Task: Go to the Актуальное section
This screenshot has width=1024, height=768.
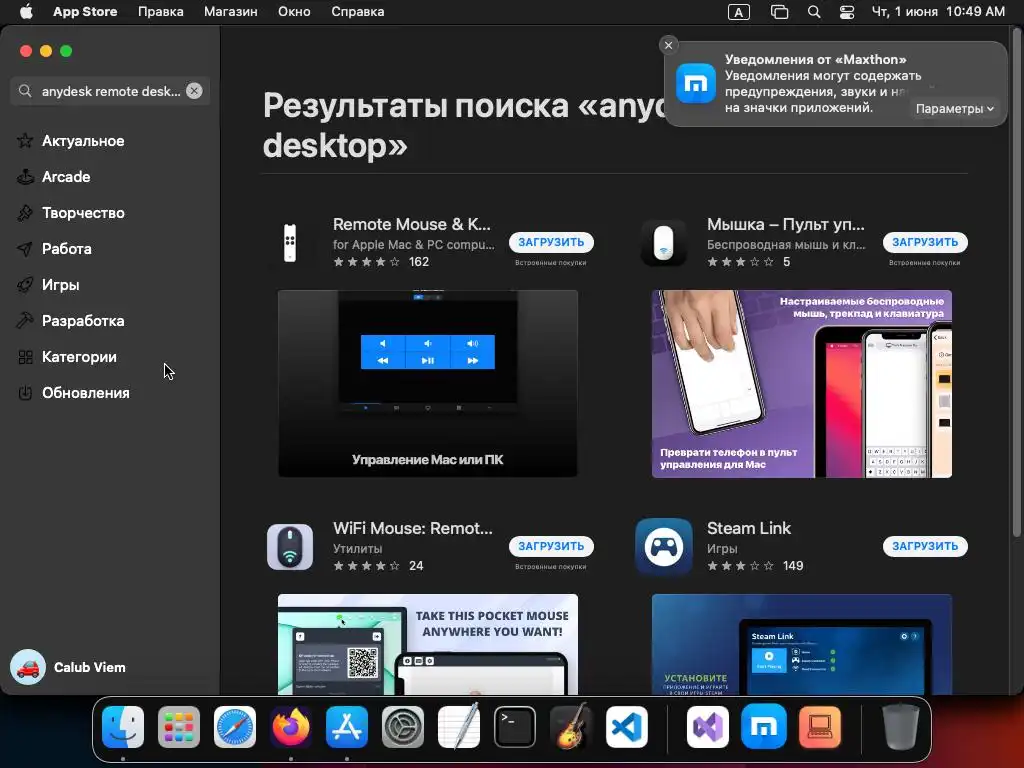Action: (83, 140)
